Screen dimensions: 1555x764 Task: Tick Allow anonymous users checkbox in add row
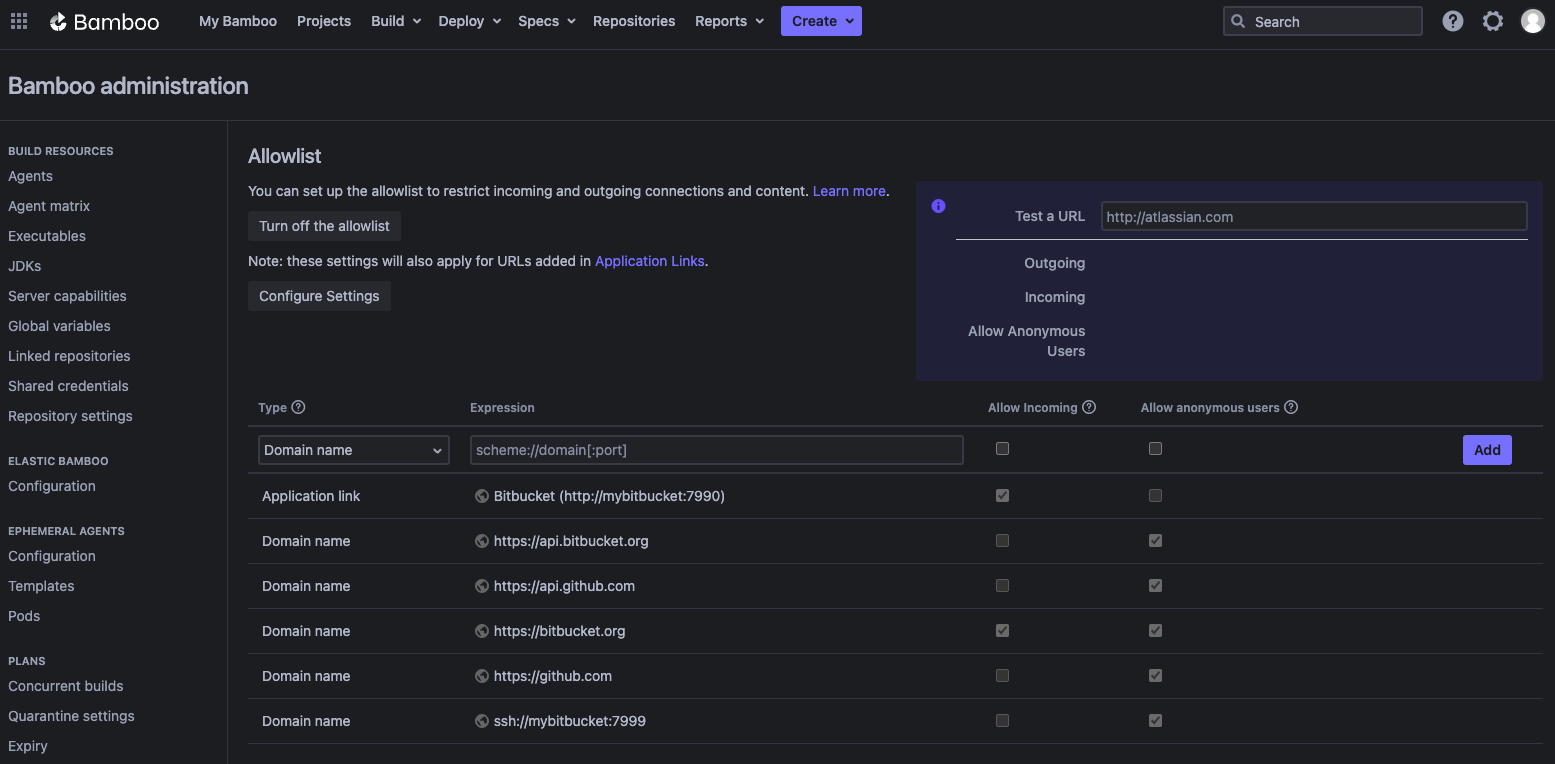1155,449
